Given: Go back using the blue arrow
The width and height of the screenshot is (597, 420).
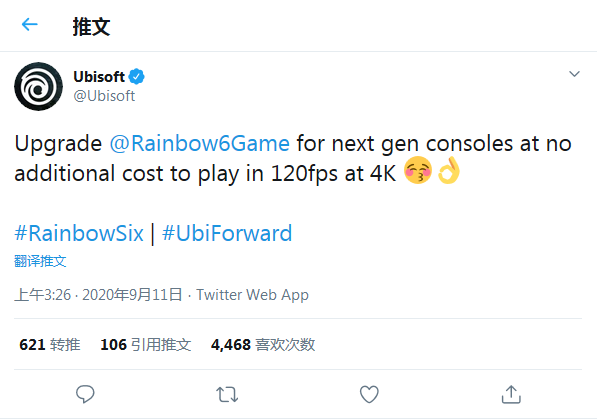Looking at the screenshot, I should coord(30,25).
